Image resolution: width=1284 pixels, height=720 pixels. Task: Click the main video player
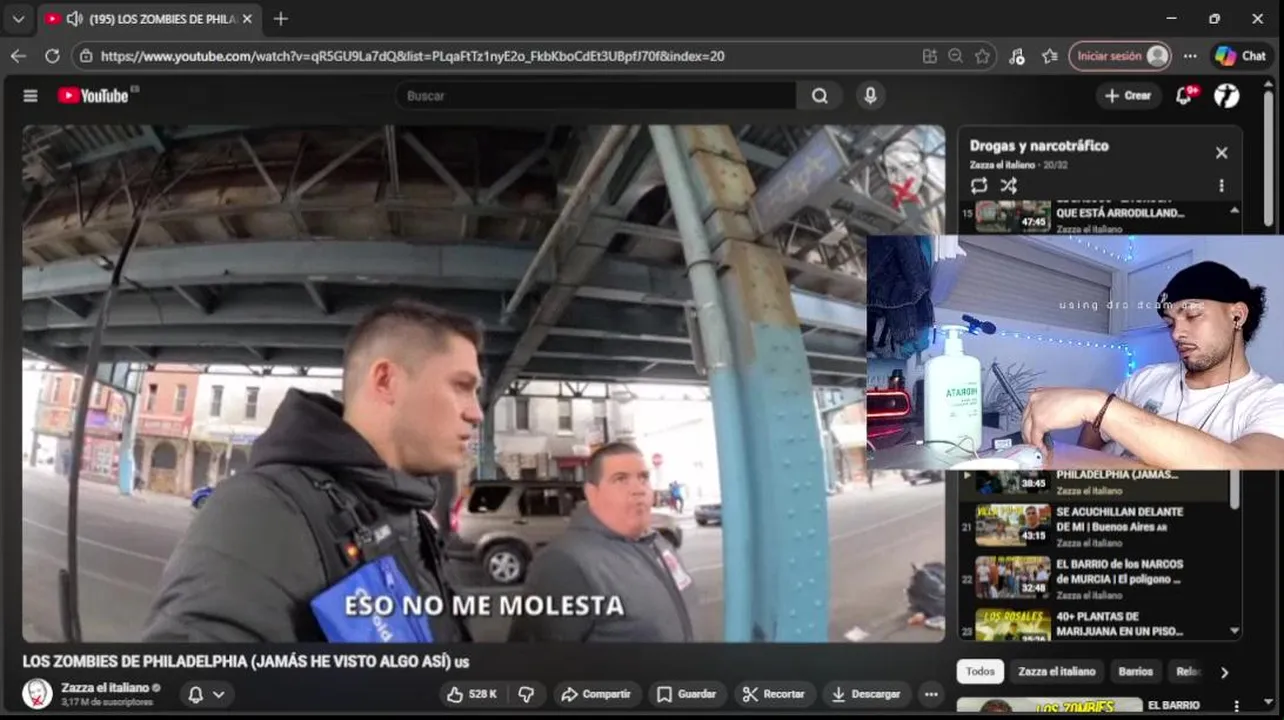pyautogui.click(x=483, y=383)
